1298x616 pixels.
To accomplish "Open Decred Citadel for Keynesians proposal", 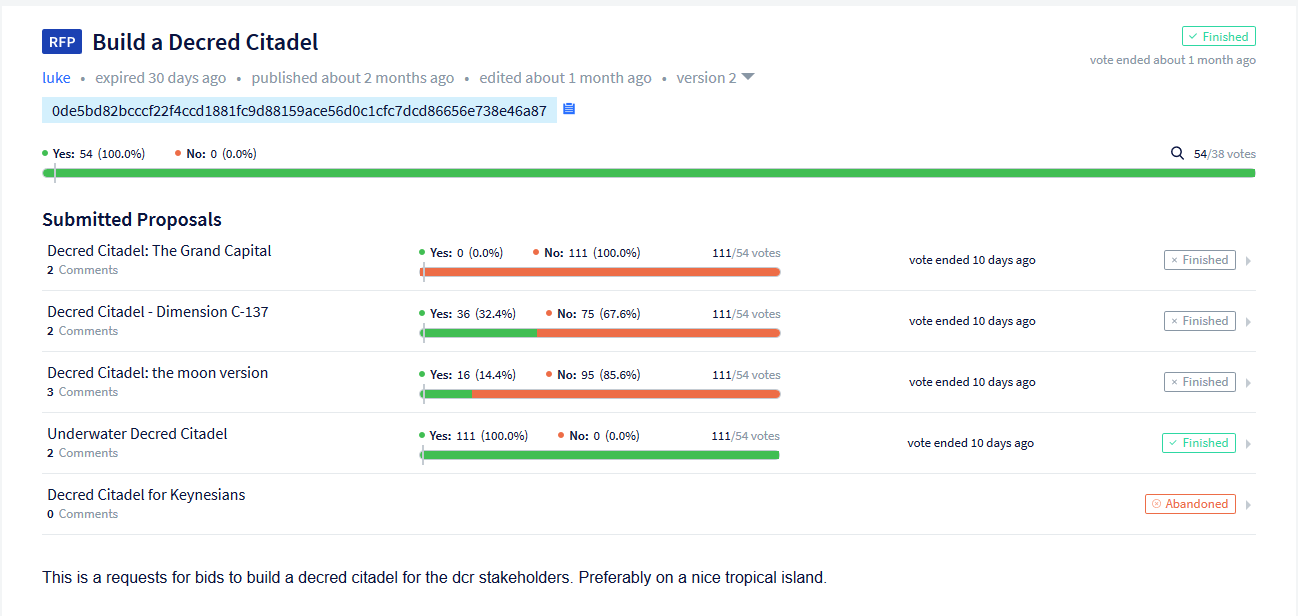I will pos(146,495).
